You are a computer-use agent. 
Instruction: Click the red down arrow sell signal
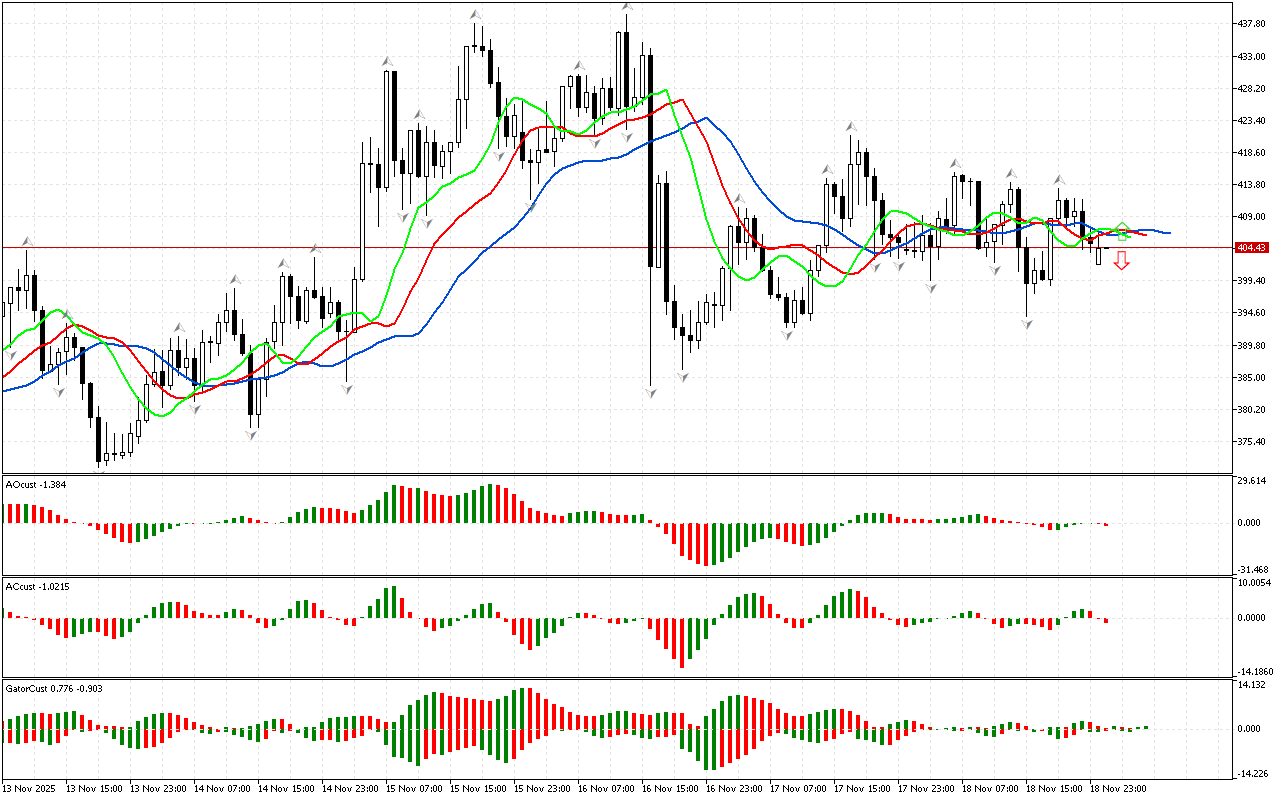(x=1122, y=261)
